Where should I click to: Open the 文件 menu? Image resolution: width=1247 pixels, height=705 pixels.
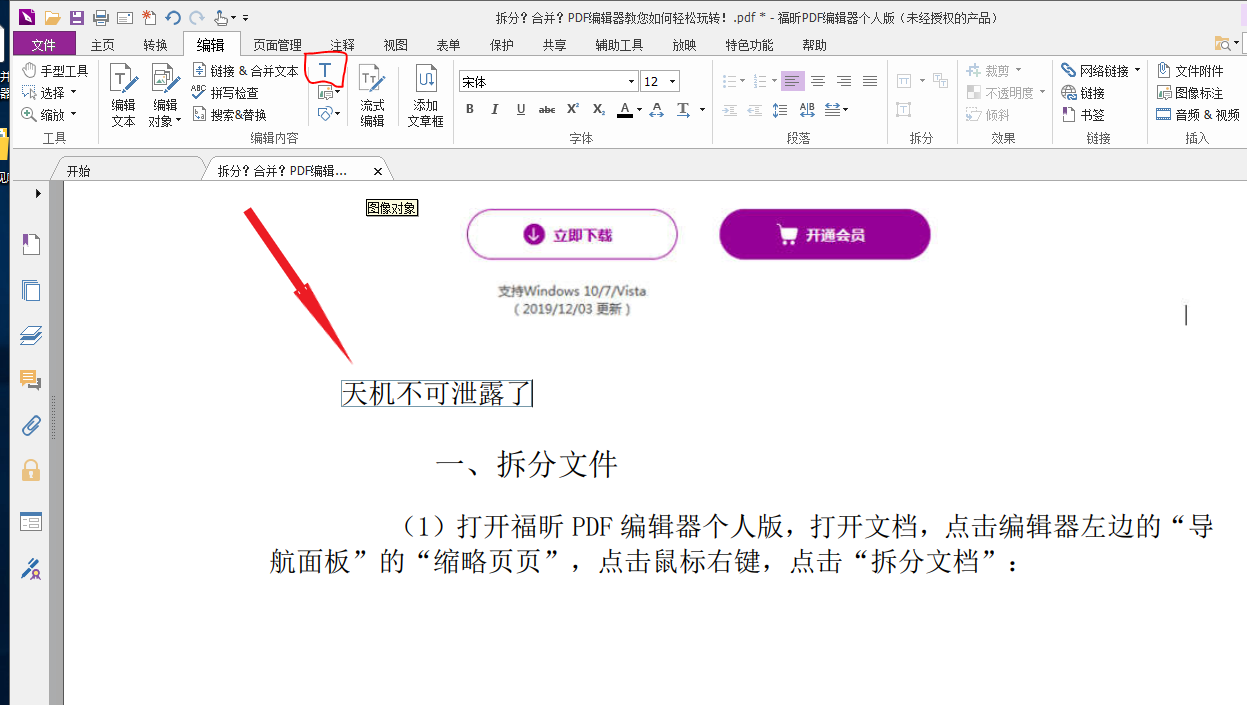click(x=44, y=45)
